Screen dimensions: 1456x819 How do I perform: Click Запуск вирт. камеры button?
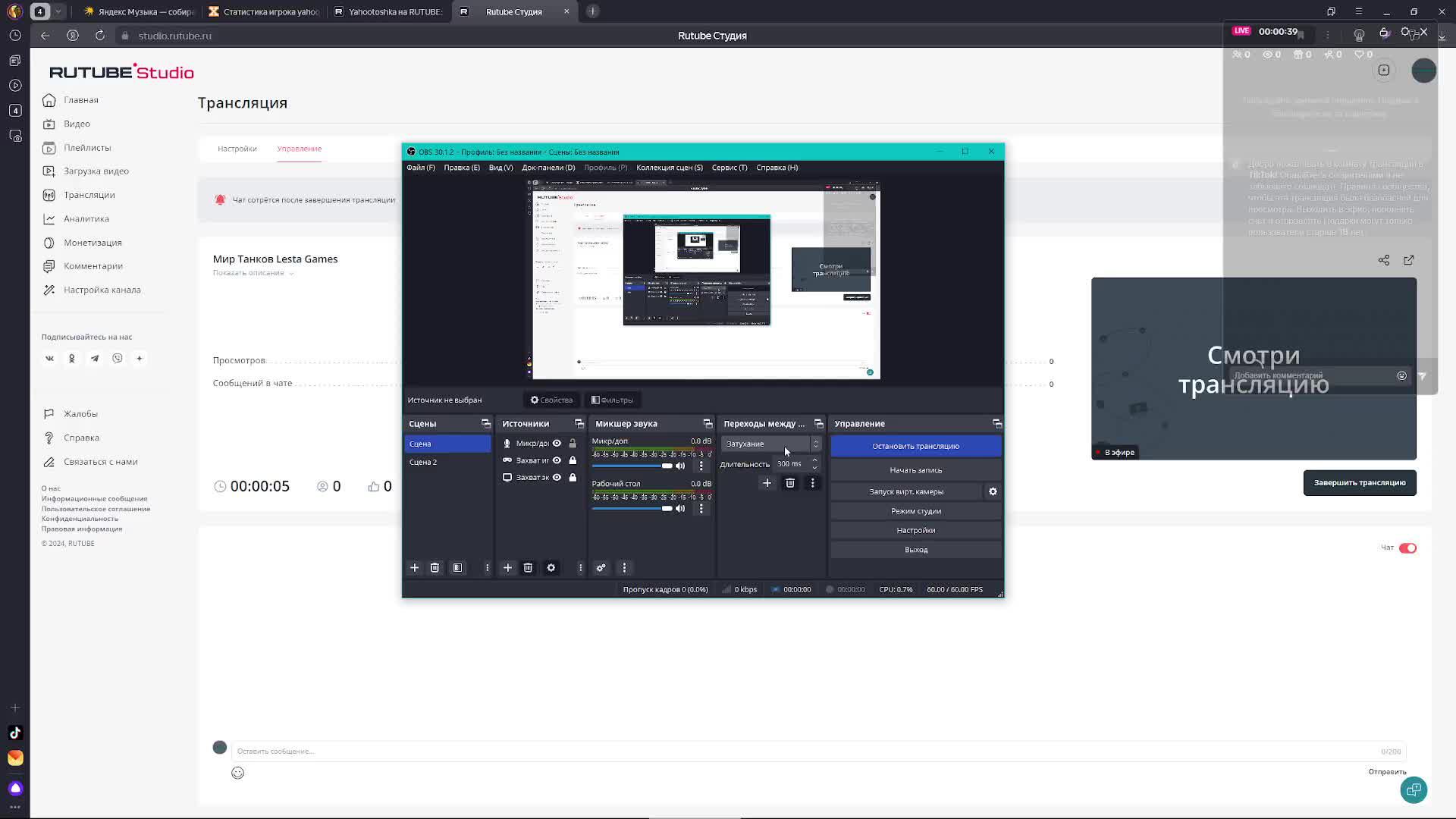pyautogui.click(x=906, y=491)
